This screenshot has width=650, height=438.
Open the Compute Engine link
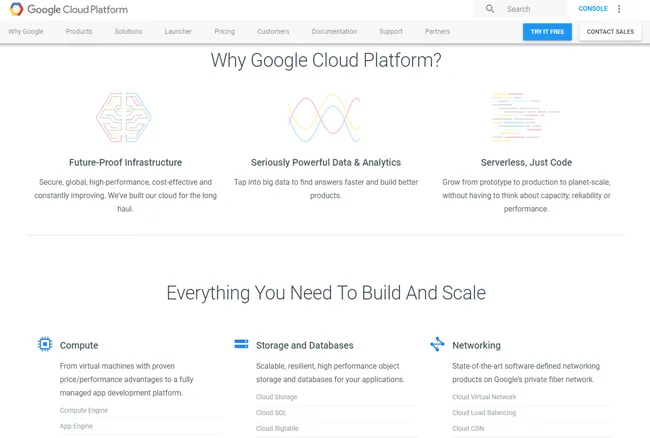click(x=82, y=410)
